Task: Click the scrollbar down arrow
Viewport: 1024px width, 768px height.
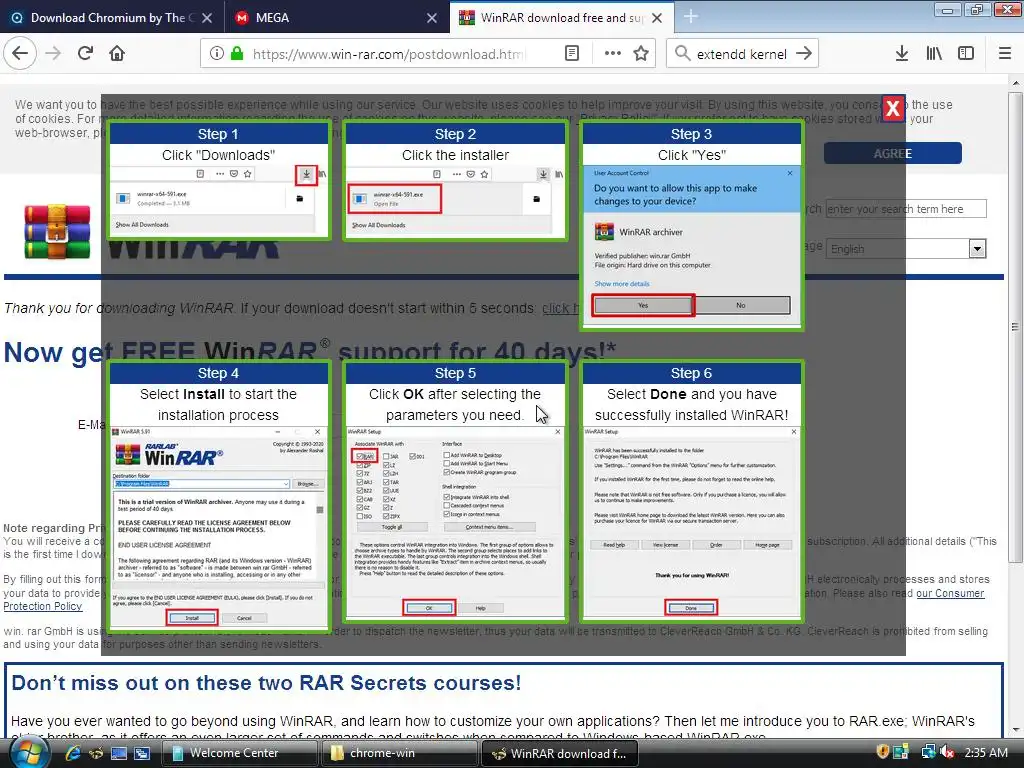Action: 1015,730
